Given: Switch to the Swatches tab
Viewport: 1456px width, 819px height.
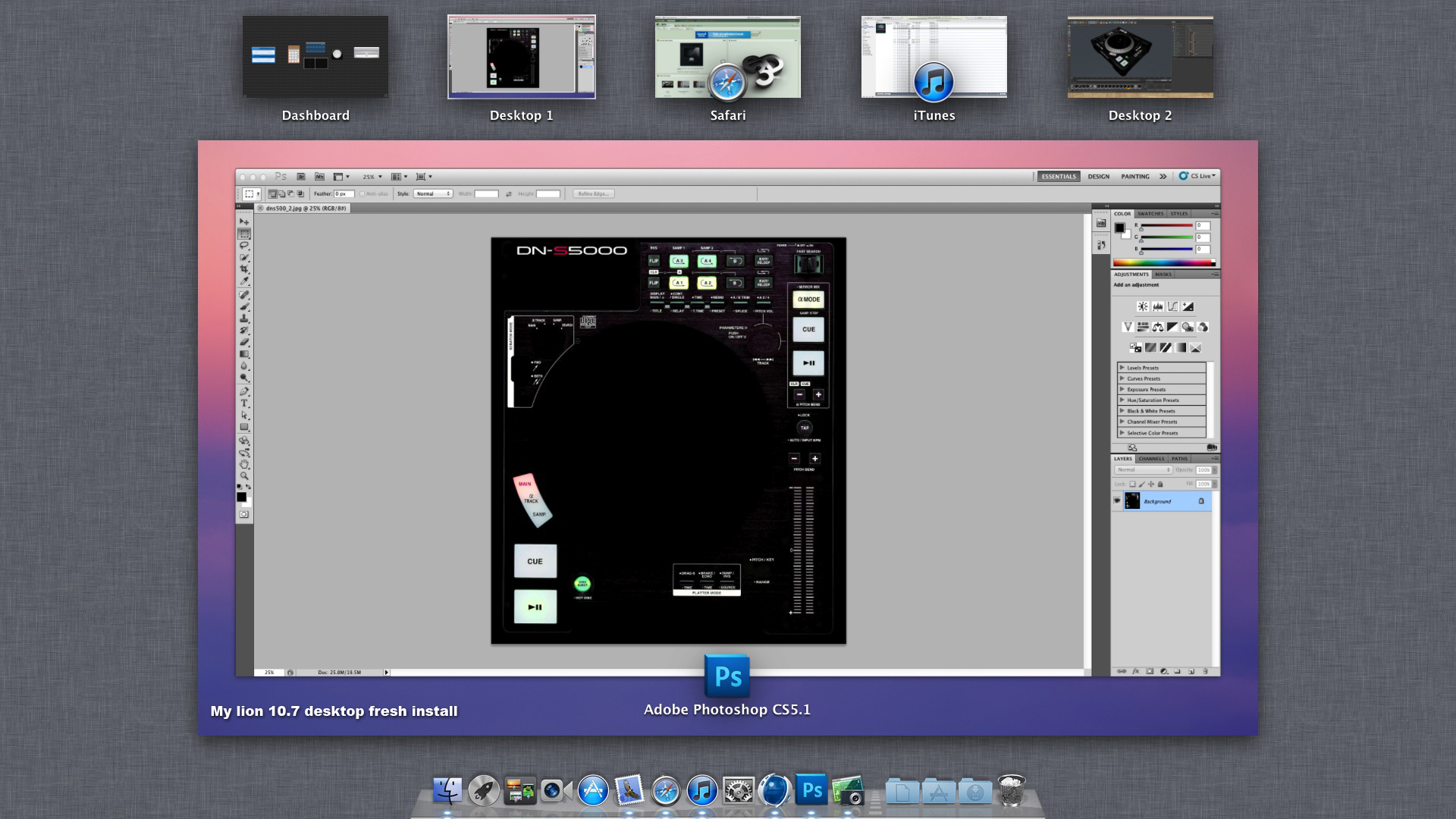Looking at the screenshot, I should [x=1150, y=214].
